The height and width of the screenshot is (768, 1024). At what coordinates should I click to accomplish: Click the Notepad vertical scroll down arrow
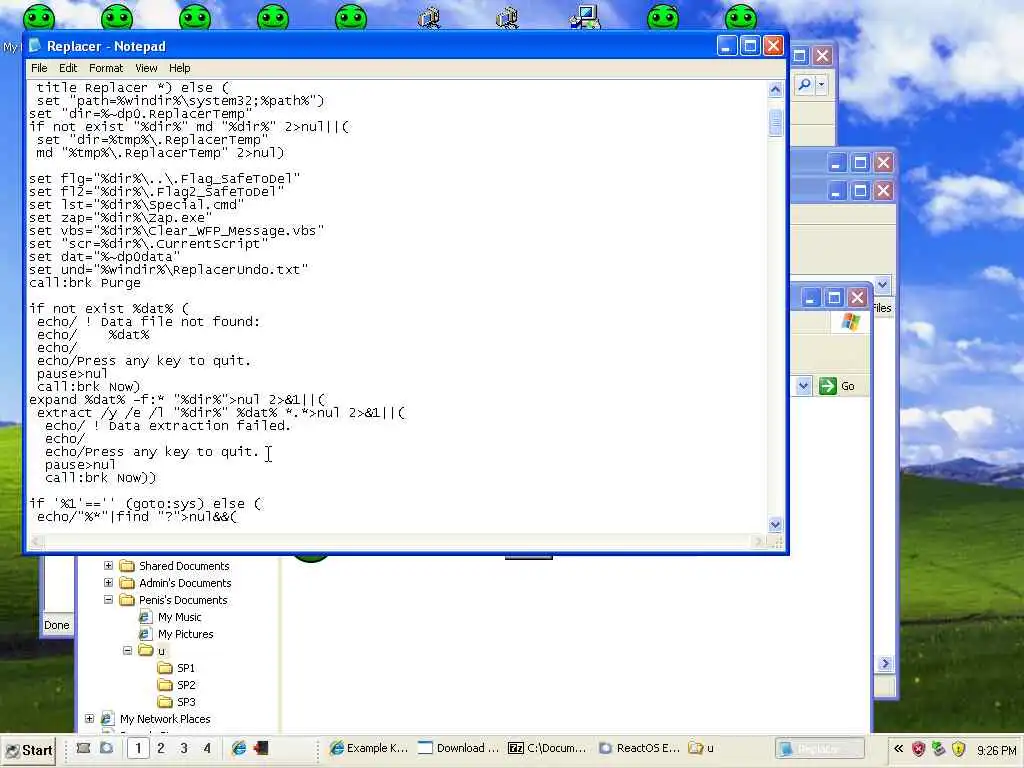tap(775, 524)
